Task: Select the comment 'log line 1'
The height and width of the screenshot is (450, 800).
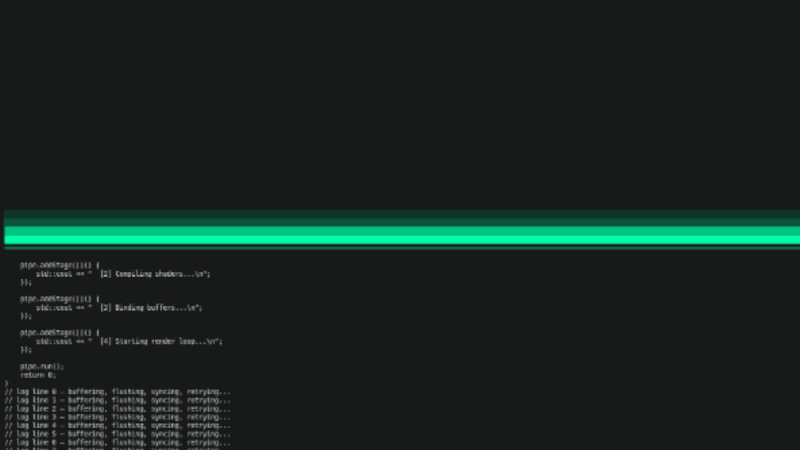Action: point(118,401)
